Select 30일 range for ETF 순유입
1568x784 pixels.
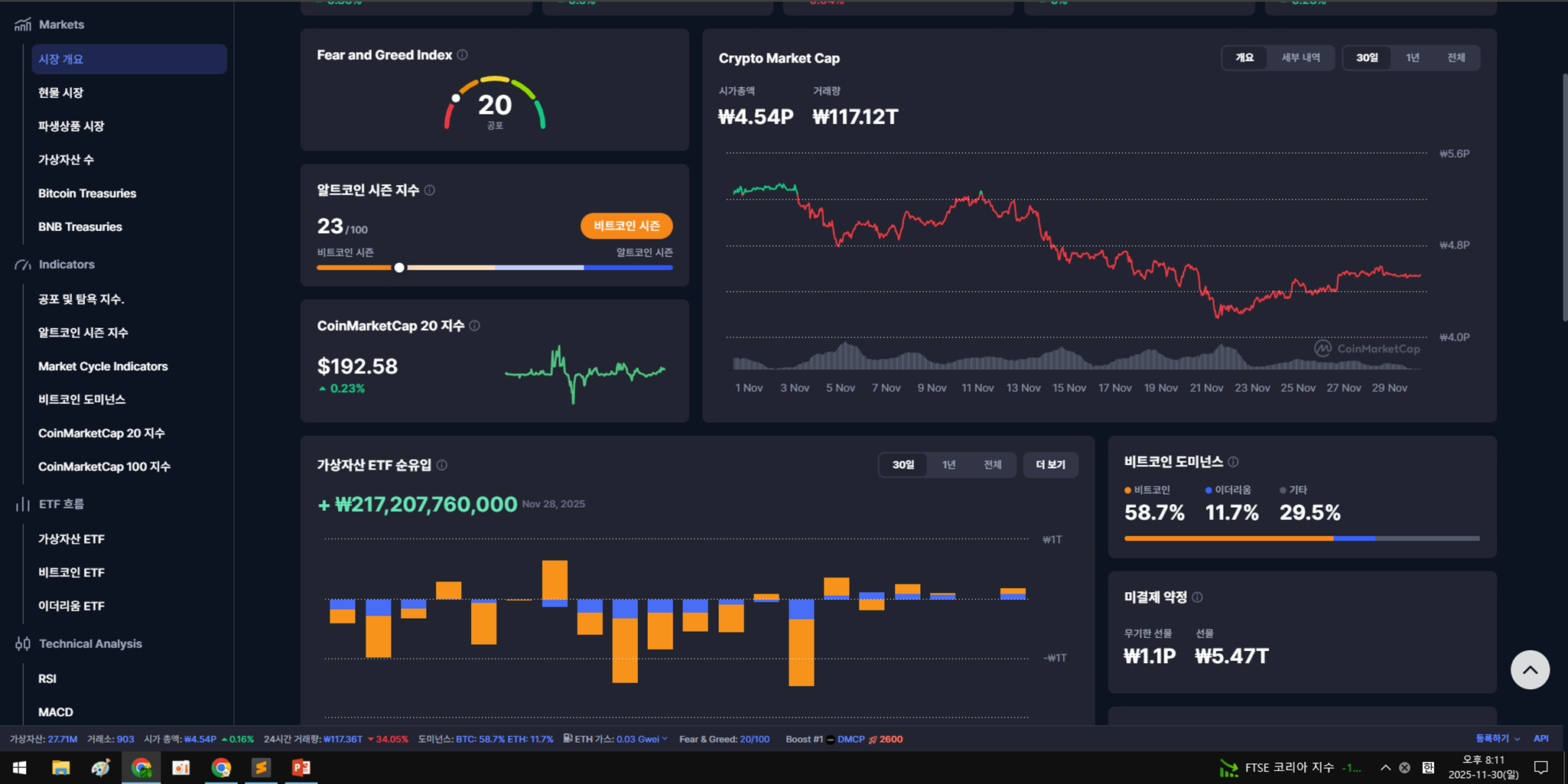(x=903, y=465)
